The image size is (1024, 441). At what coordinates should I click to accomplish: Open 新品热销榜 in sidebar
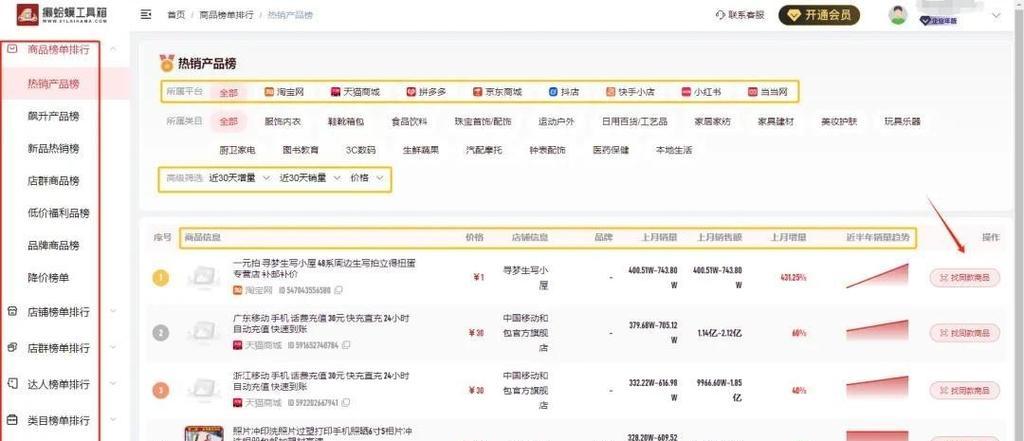(54, 148)
